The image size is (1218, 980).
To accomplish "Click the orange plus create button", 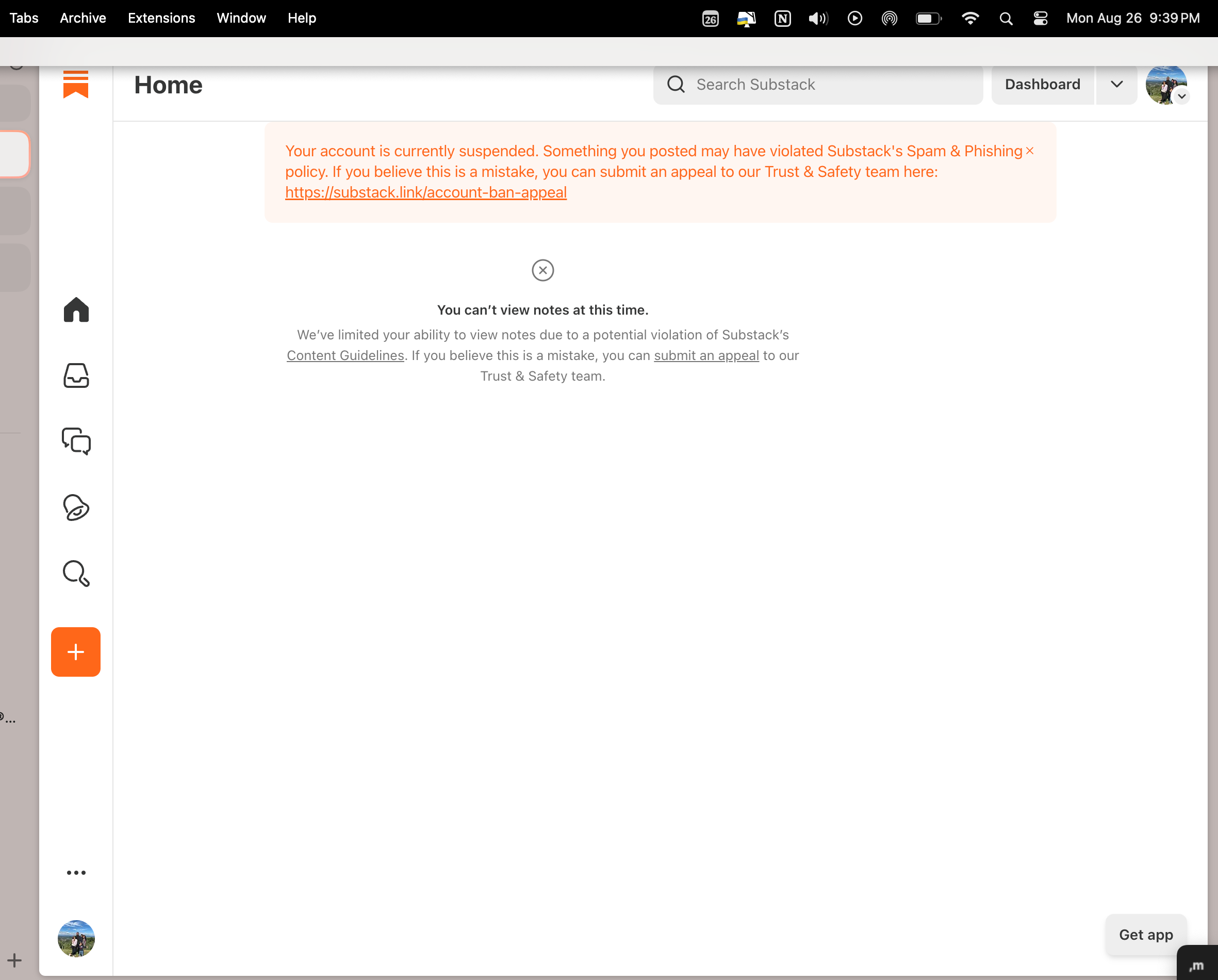I will pyautogui.click(x=76, y=651).
